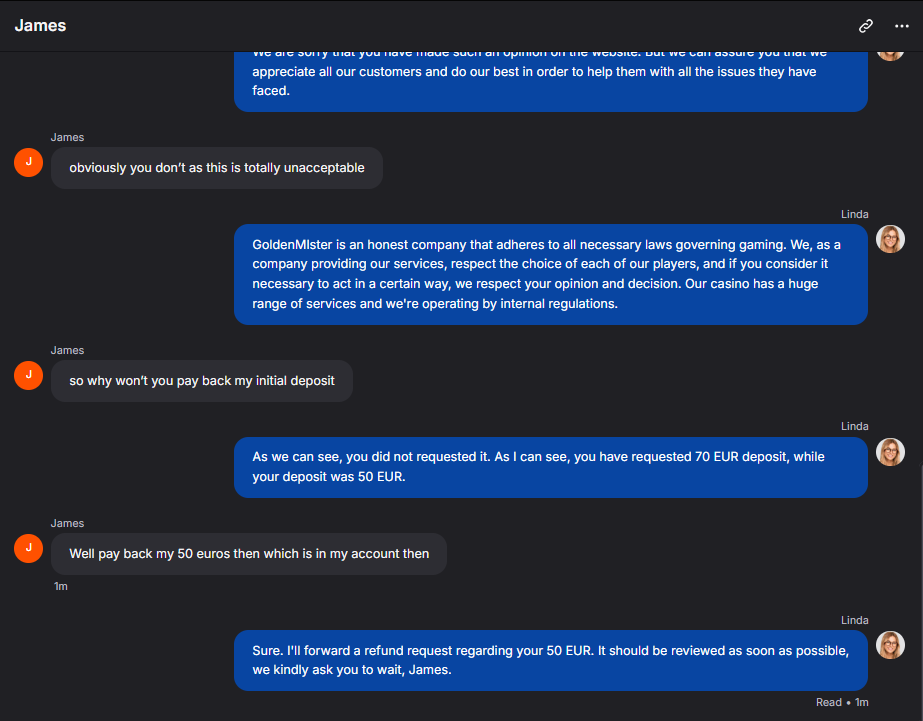Click the James chat title

click(40, 26)
